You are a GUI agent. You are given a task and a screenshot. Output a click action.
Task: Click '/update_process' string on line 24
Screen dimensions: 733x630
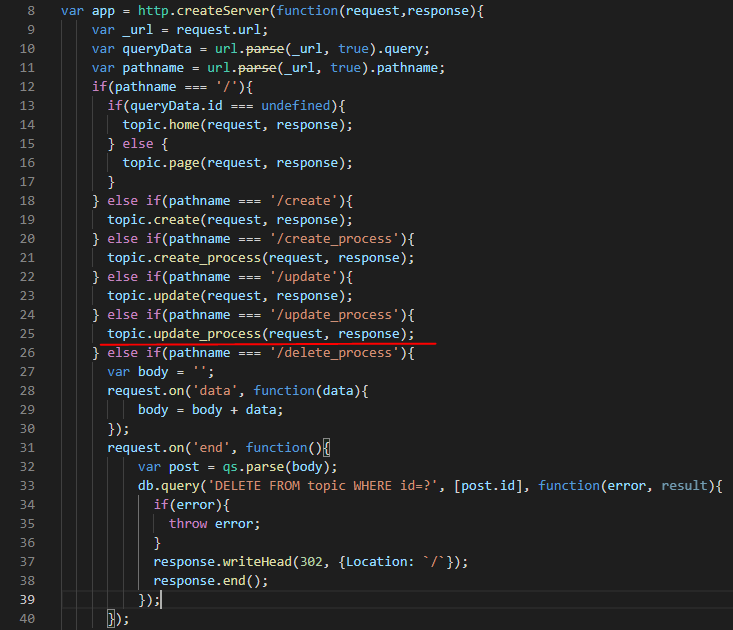[x=335, y=315]
